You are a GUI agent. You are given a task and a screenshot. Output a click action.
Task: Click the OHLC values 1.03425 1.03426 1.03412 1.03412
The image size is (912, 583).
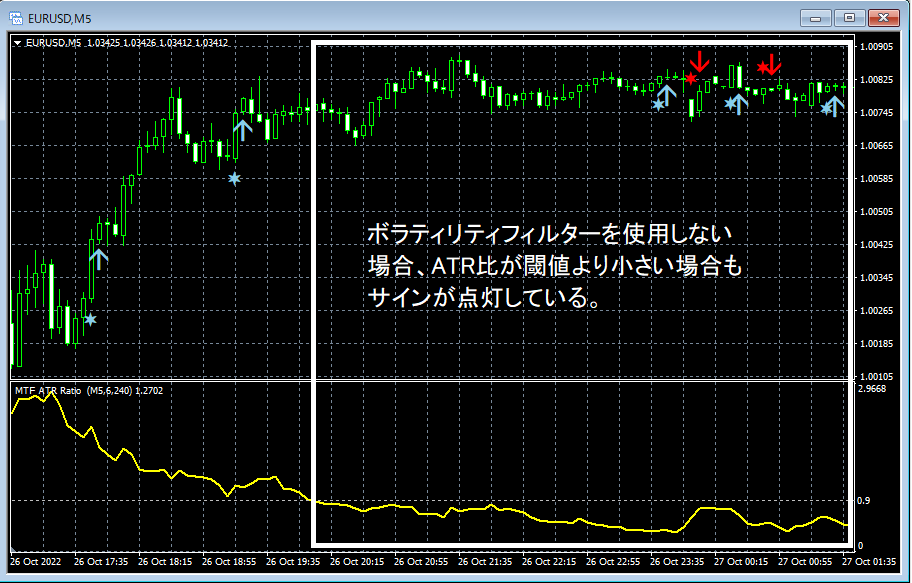[x=158, y=43]
